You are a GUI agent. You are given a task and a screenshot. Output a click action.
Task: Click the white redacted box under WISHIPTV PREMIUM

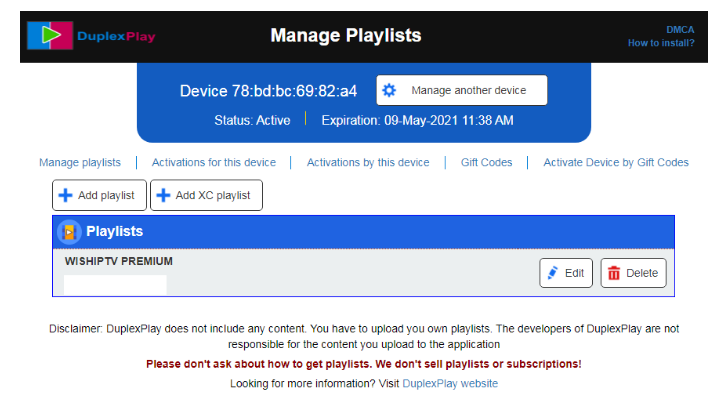115,285
